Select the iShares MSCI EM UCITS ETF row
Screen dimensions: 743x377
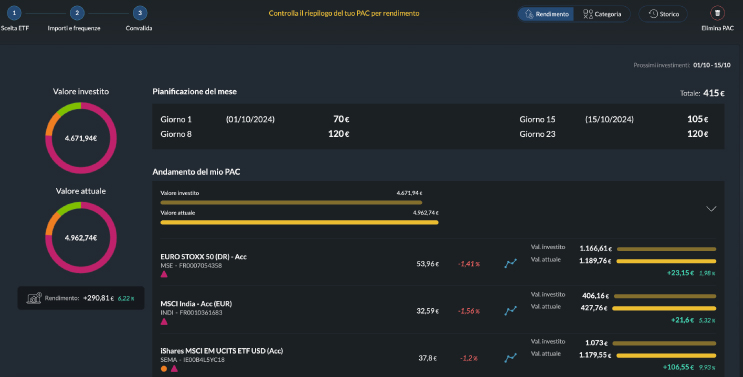(438, 355)
